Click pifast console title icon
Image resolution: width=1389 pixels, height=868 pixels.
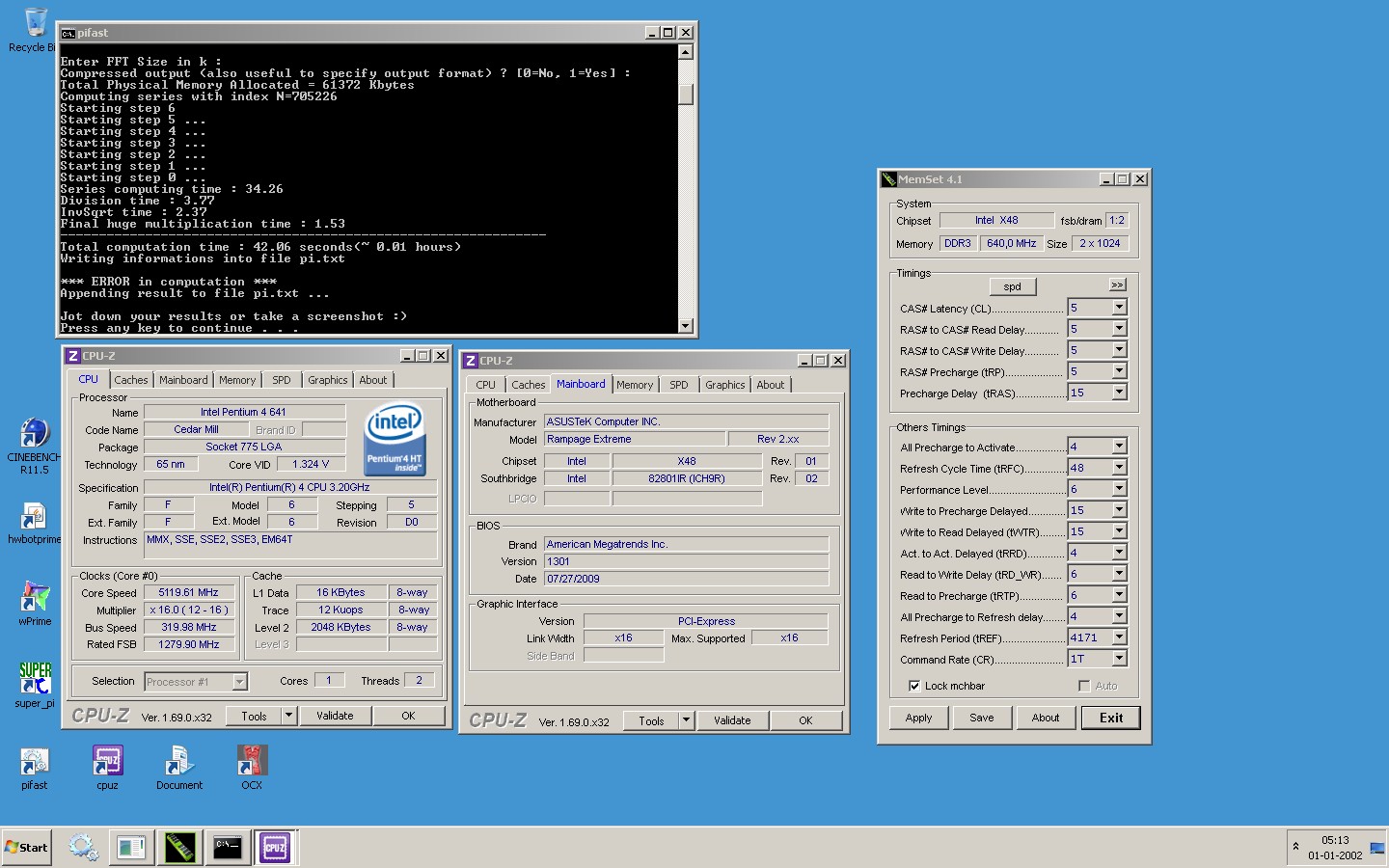[68, 33]
